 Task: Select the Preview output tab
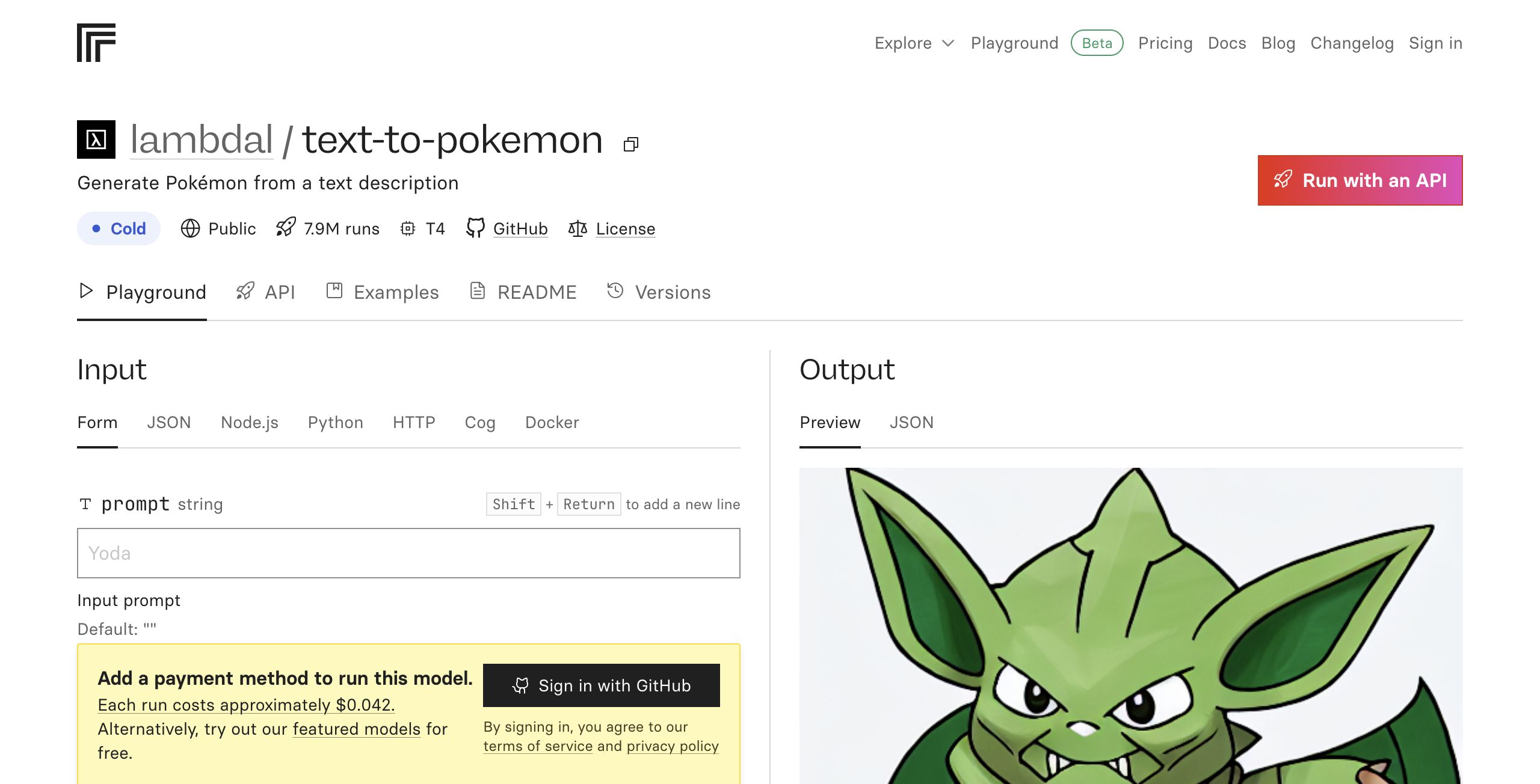(830, 423)
